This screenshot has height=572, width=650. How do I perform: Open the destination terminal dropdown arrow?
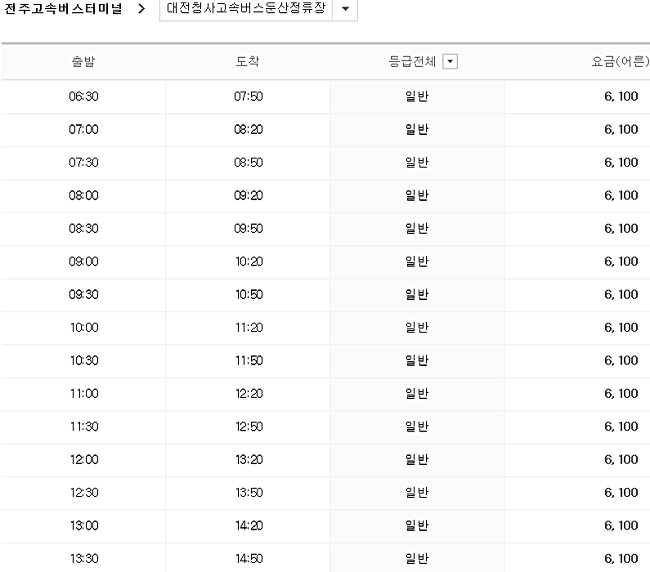345,8
